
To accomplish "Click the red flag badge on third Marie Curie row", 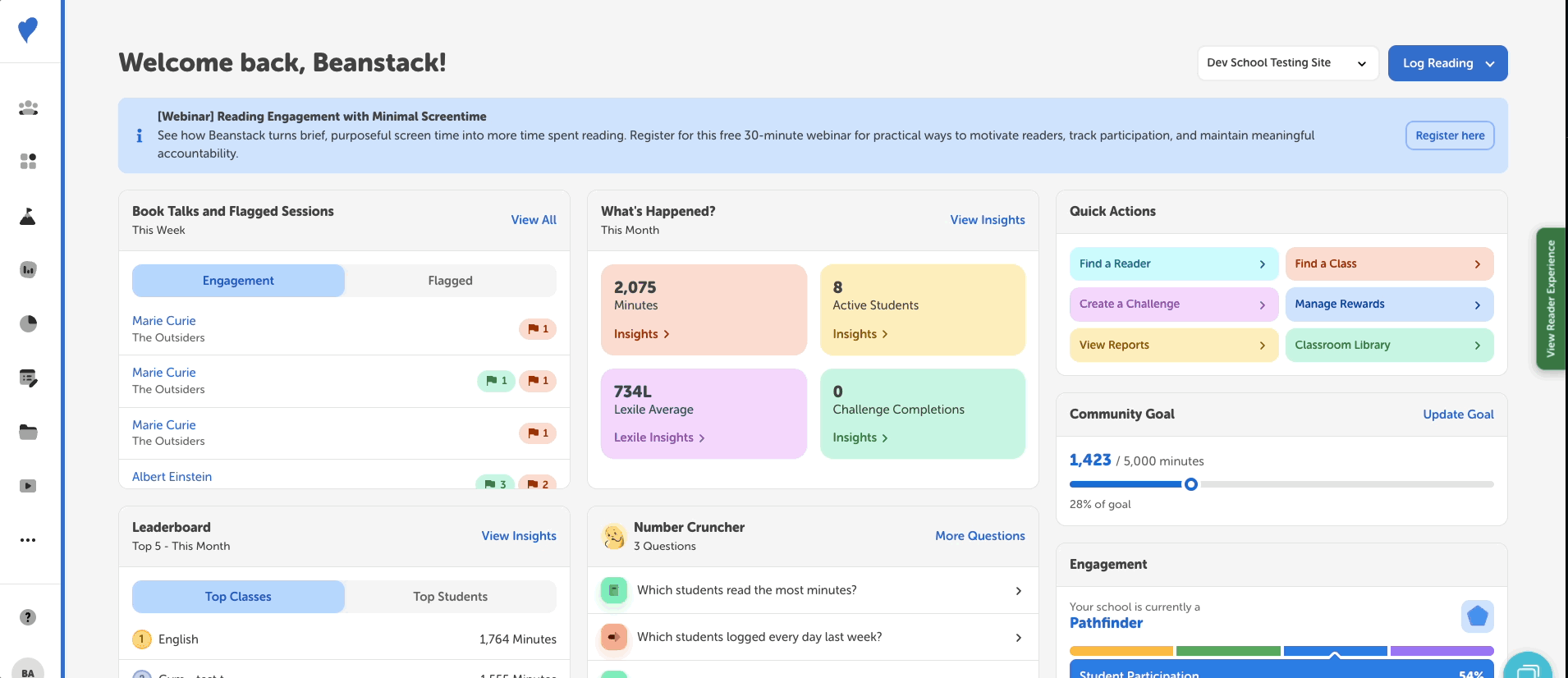I will coord(538,433).
